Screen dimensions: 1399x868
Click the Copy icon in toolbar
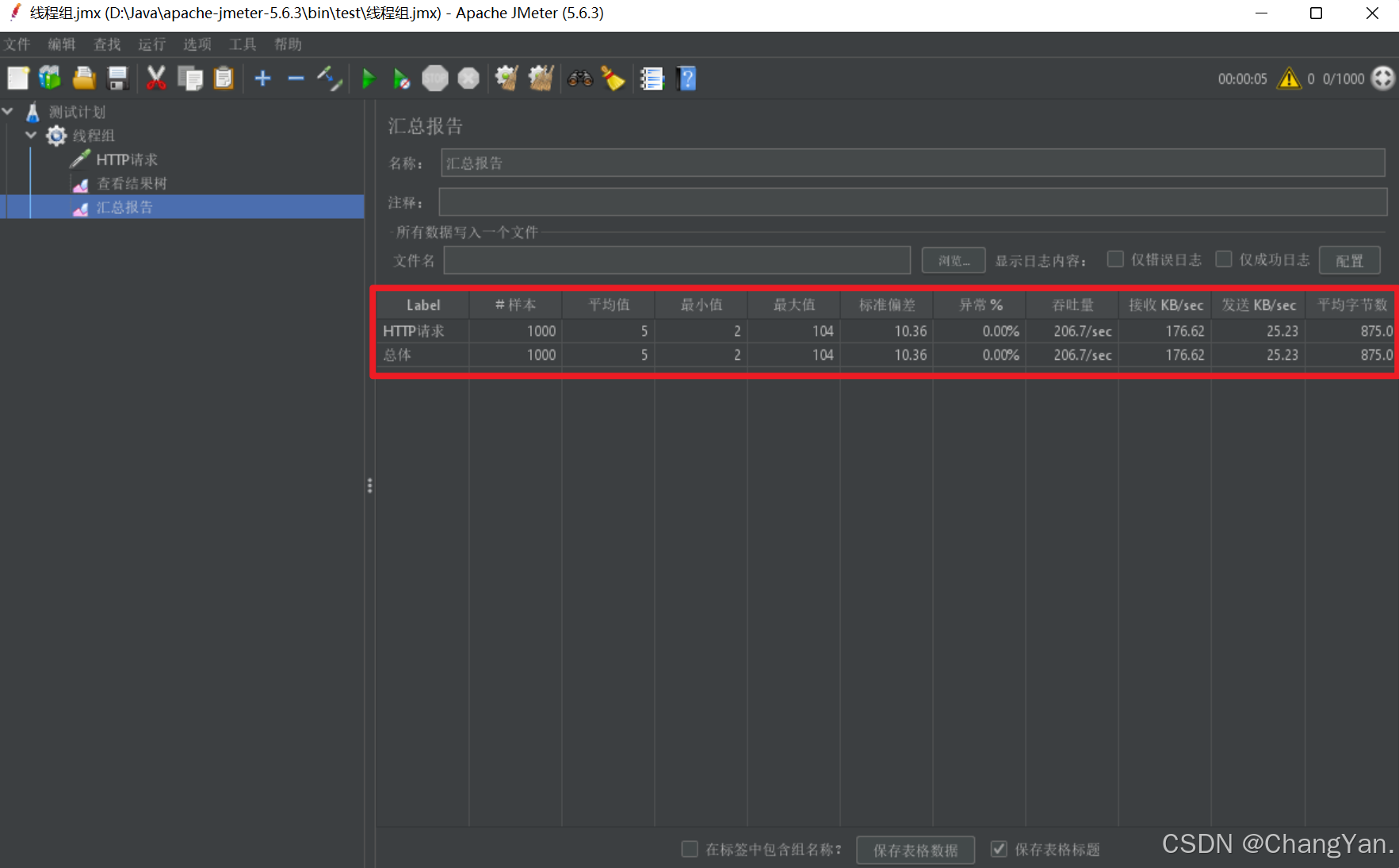coord(190,78)
